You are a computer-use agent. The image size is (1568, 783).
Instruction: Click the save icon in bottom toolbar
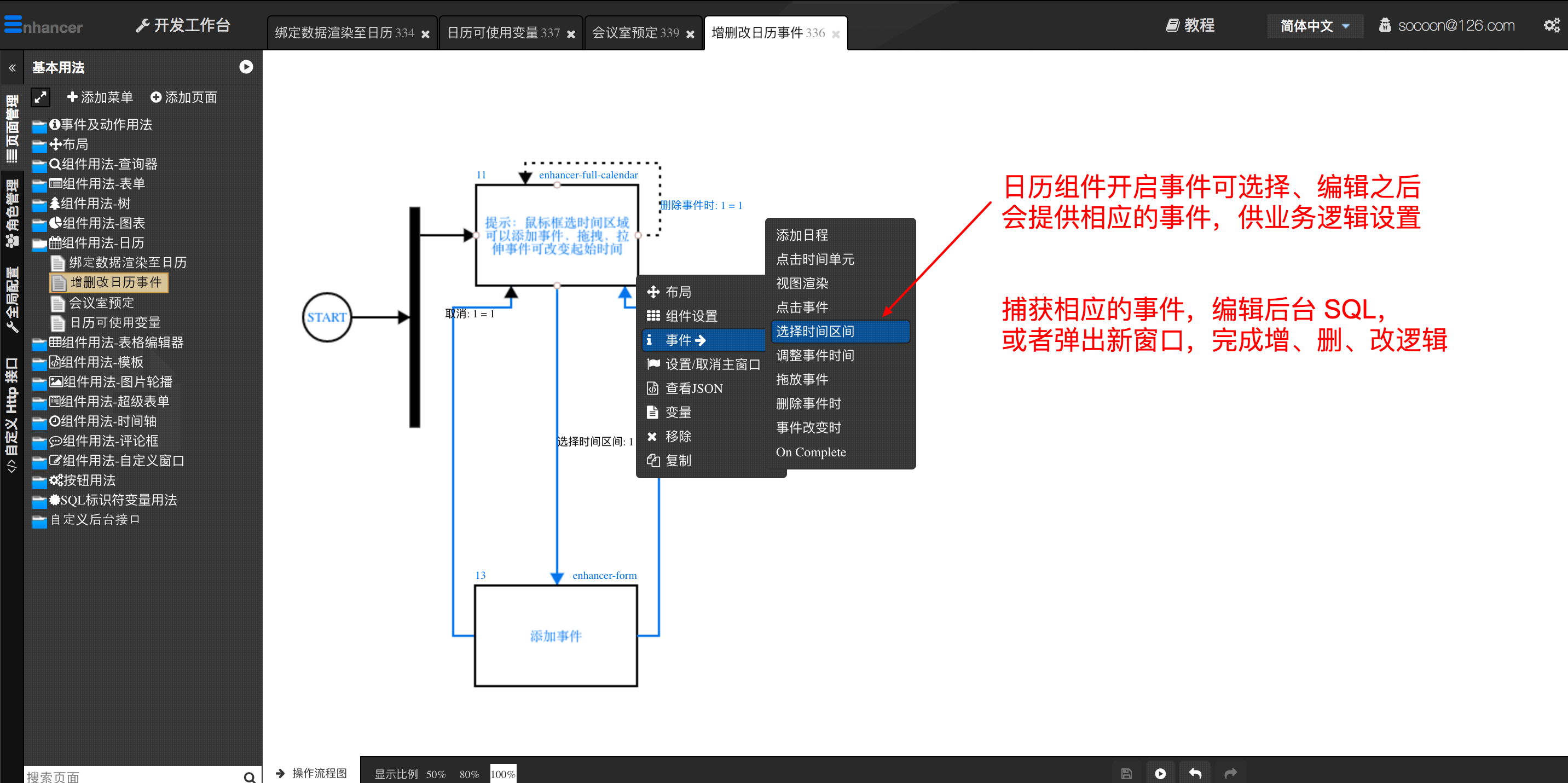click(x=1126, y=773)
